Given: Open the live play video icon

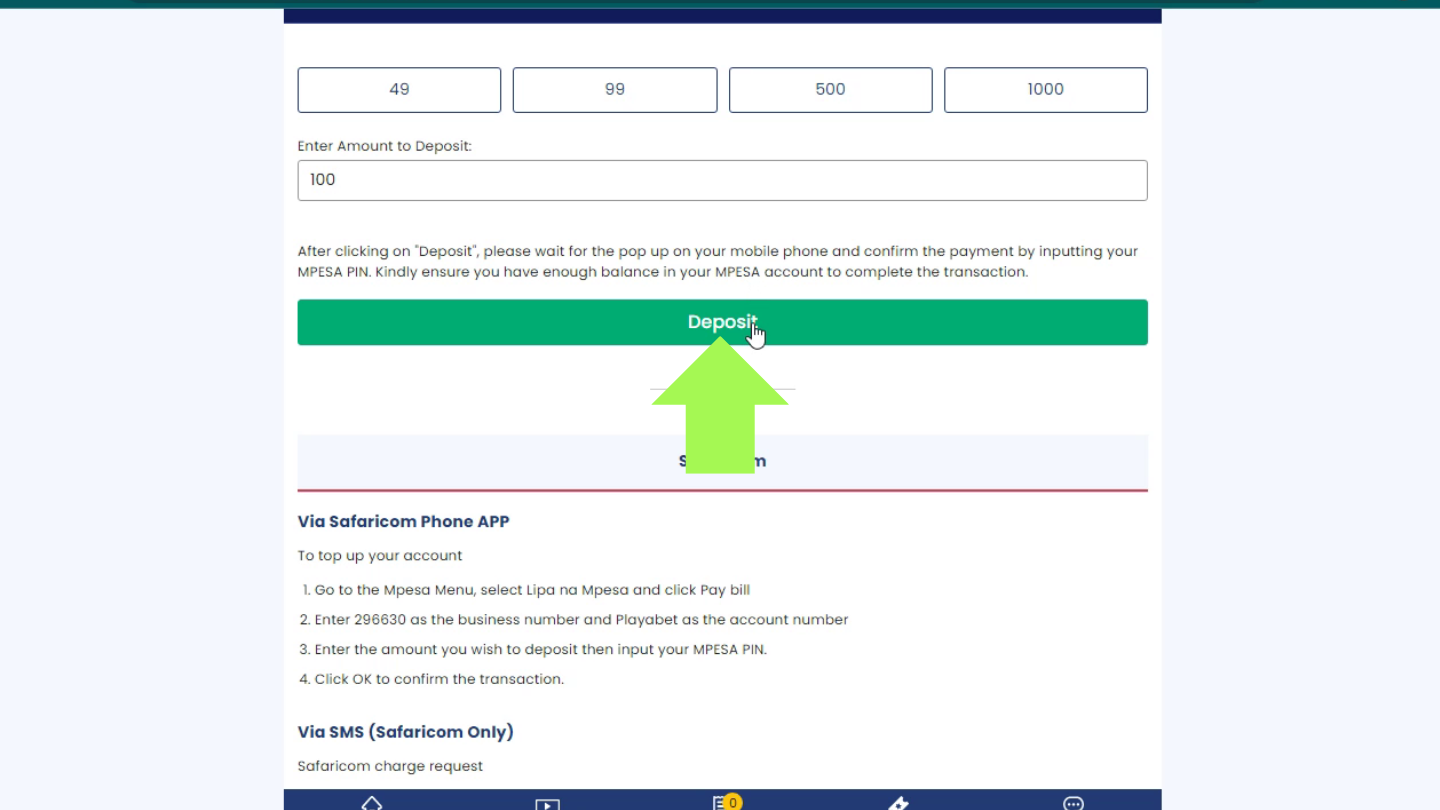Looking at the screenshot, I should click(x=547, y=804).
